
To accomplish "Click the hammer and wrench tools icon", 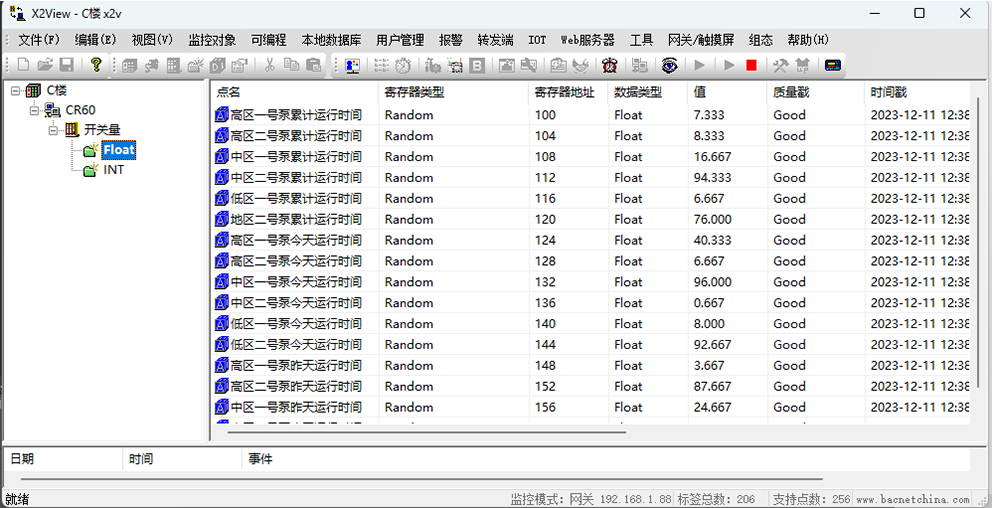I will coord(781,65).
